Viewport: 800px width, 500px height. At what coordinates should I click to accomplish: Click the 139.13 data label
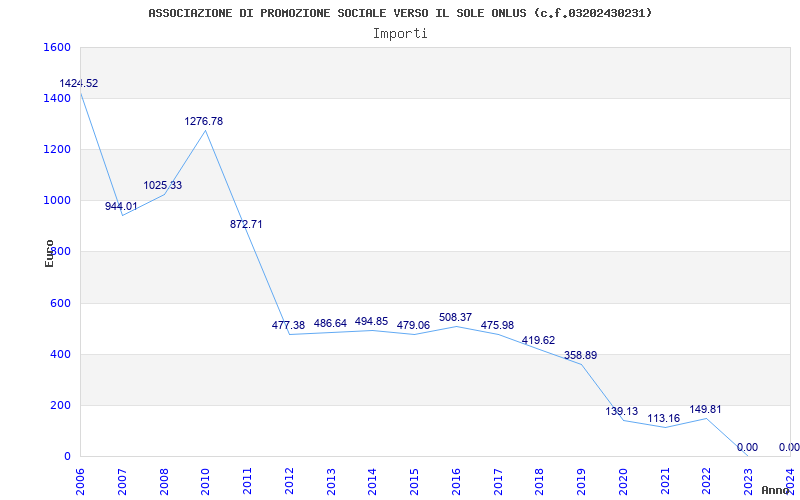622,411
